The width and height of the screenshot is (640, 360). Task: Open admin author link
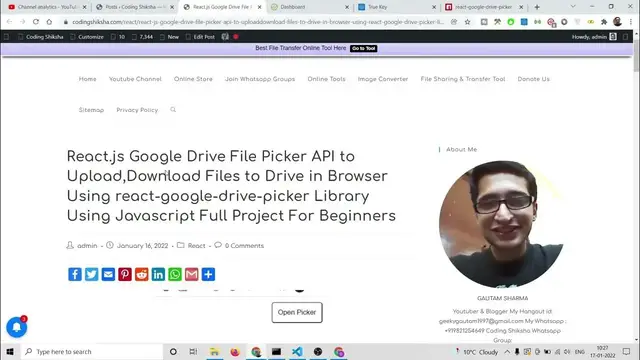87,246
